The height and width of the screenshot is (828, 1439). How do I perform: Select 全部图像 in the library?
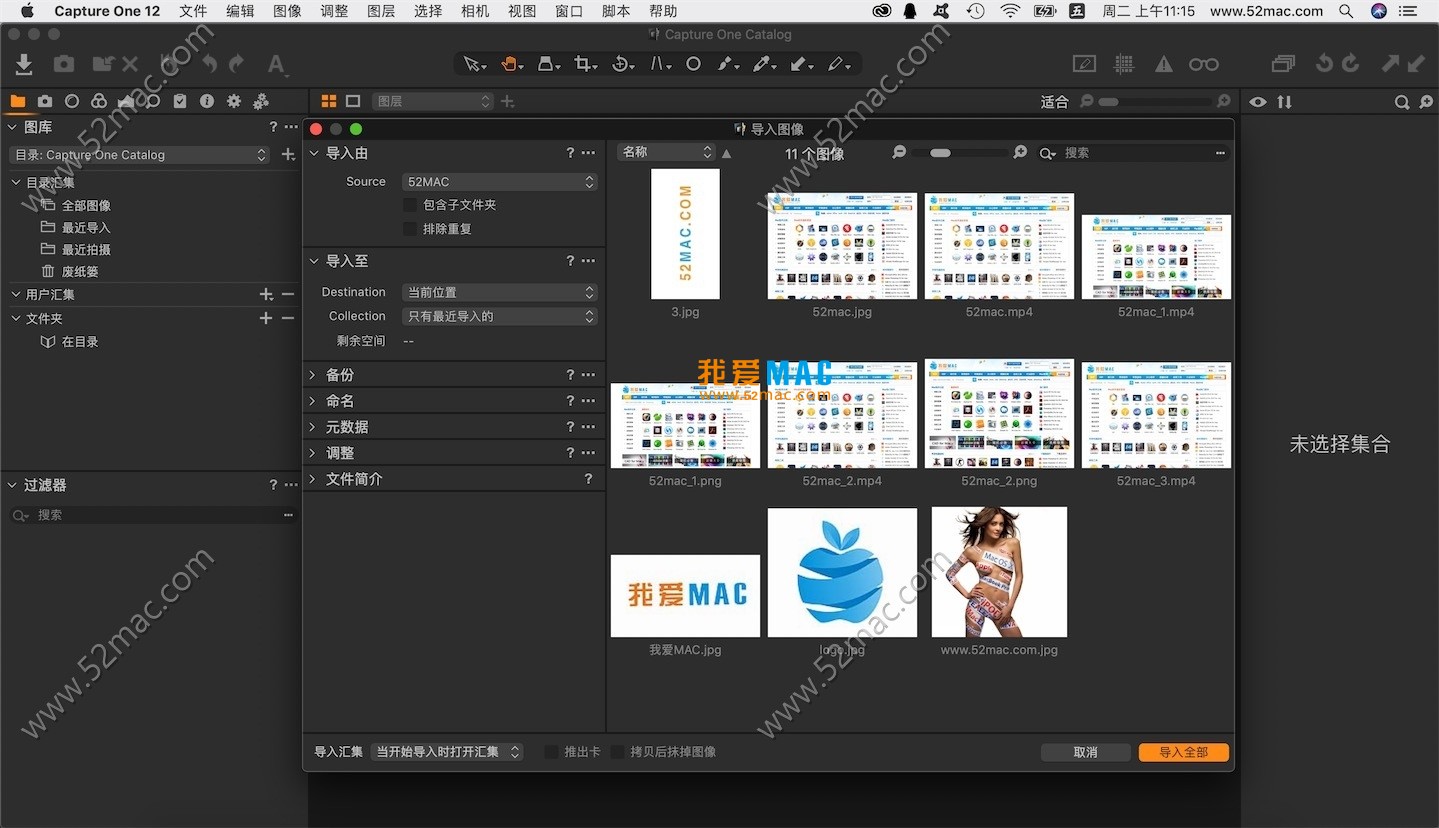[86, 206]
